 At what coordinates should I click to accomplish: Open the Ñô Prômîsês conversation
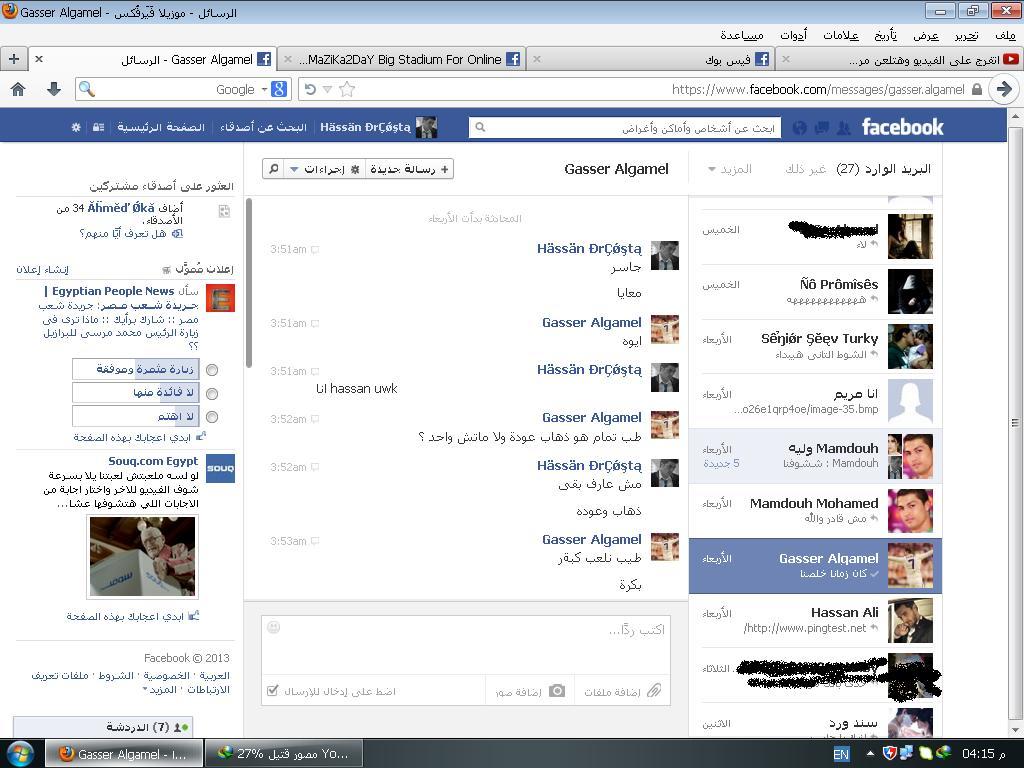point(816,291)
